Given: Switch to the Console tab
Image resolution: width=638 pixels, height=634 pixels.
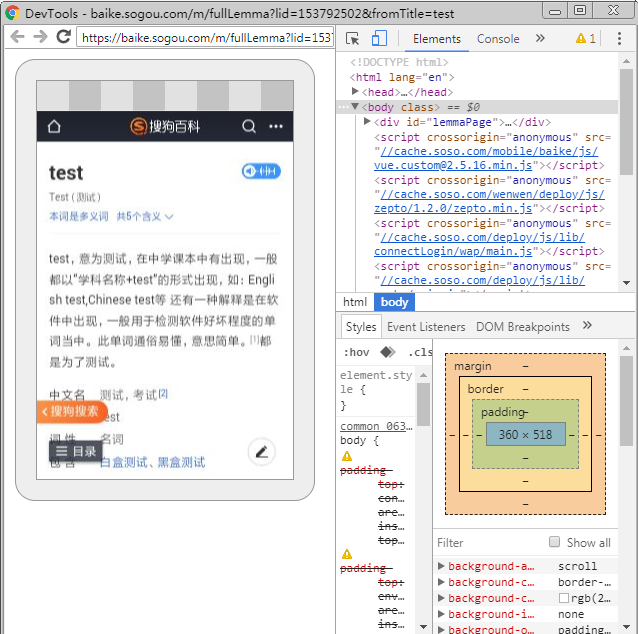Looking at the screenshot, I should coord(498,39).
